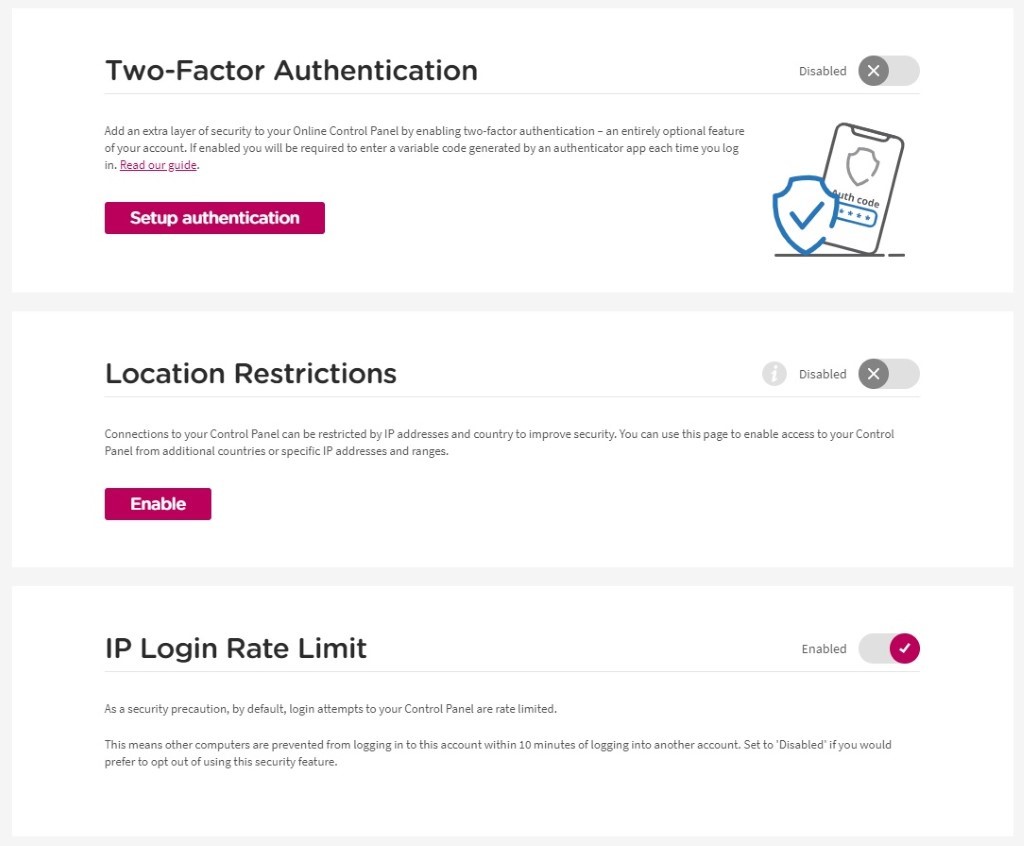Click the gray shield outline on phone screen
The image size is (1024, 846).
tap(862, 166)
